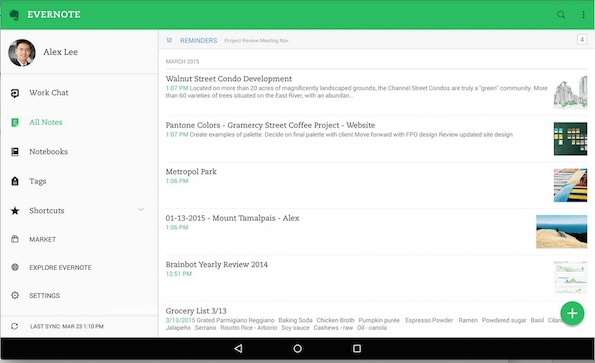
Task: Click Metropol Park colorful thumbnail
Action: (x=570, y=185)
